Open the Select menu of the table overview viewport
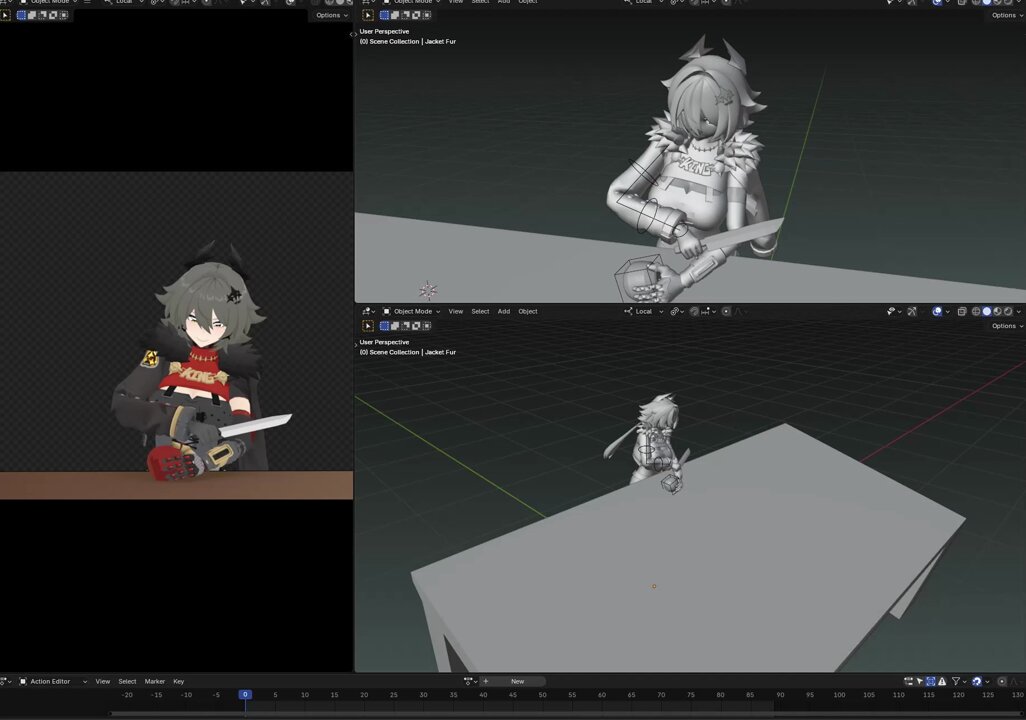 (x=480, y=312)
